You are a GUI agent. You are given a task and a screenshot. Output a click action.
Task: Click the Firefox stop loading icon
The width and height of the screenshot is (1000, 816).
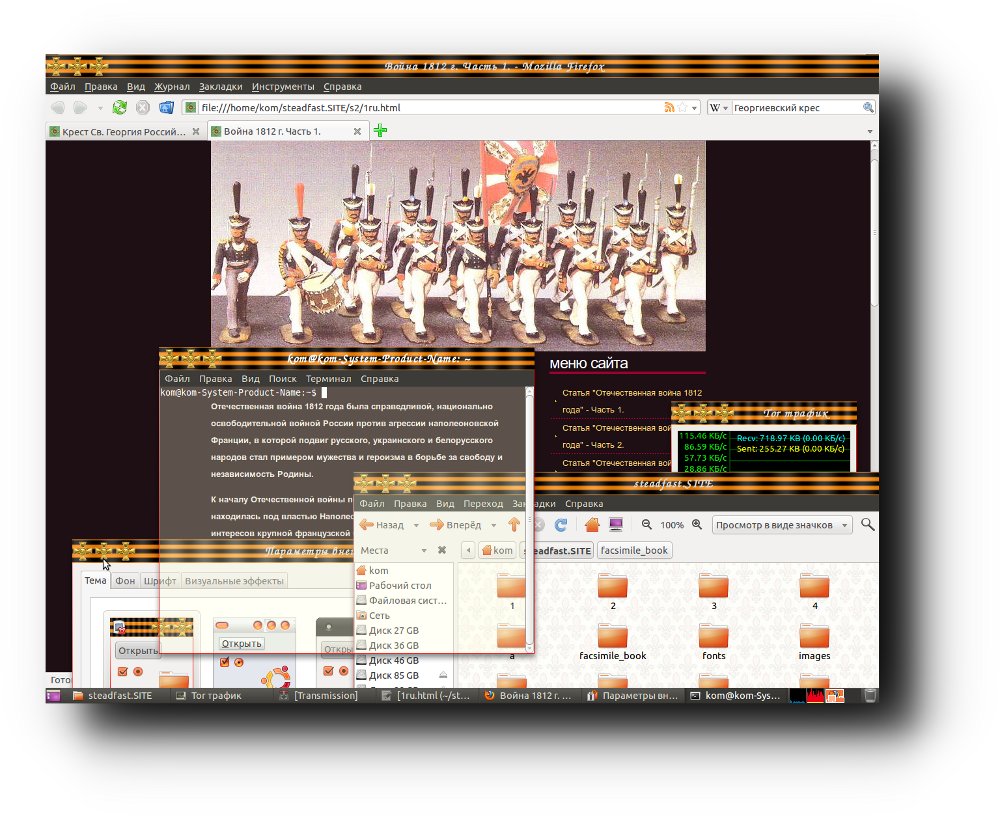pos(143,107)
